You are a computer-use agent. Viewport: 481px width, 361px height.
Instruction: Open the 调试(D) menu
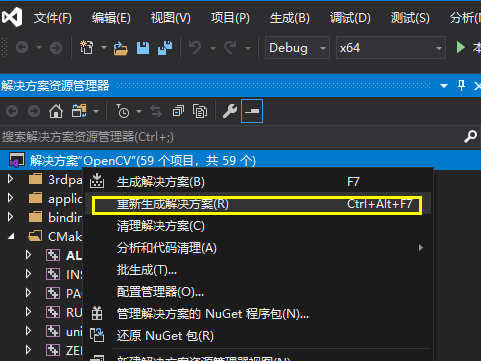click(350, 18)
